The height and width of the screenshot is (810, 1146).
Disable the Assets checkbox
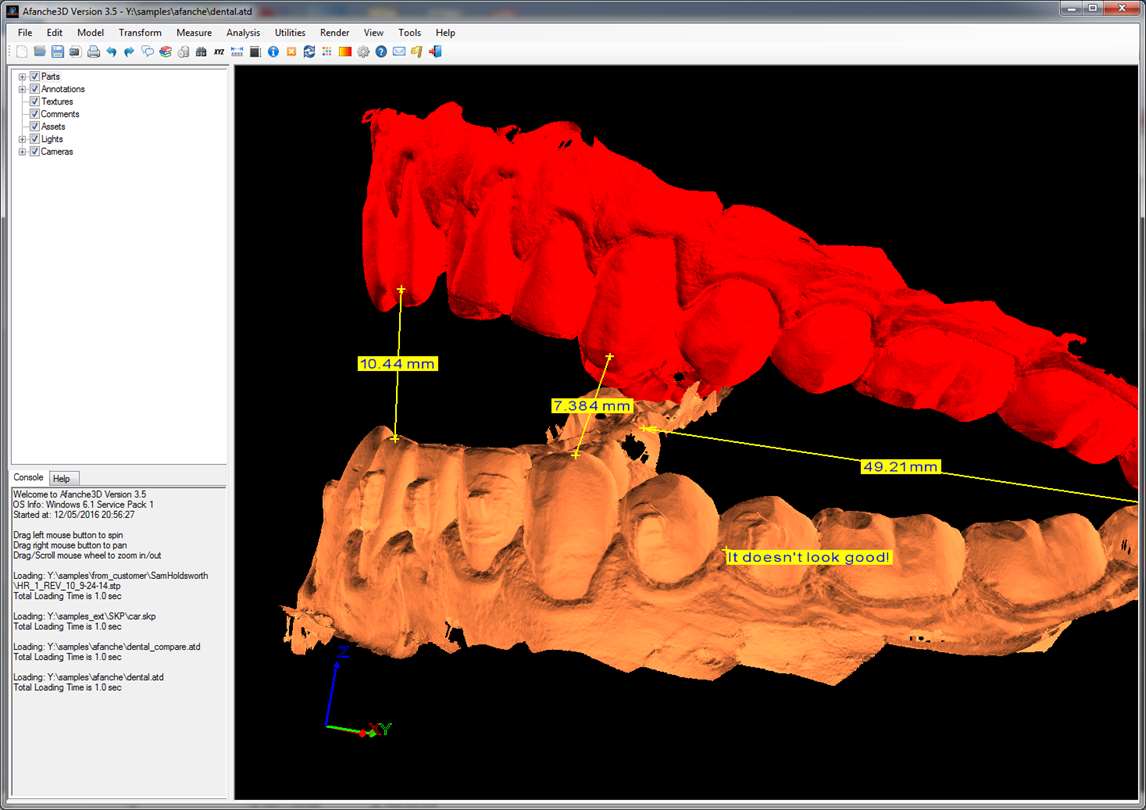pos(35,127)
